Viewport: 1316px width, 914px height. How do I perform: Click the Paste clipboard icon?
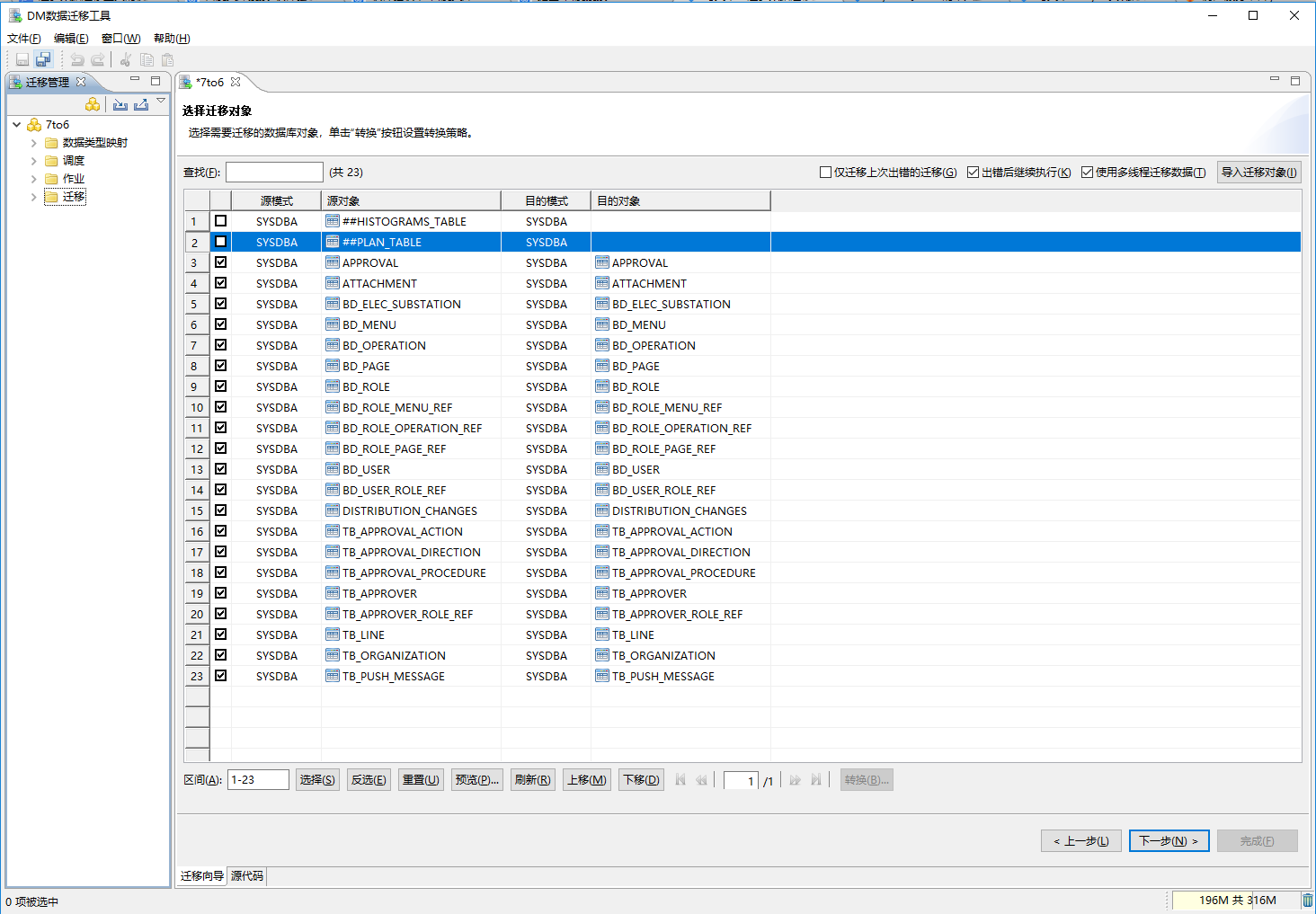tap(167, 59)
